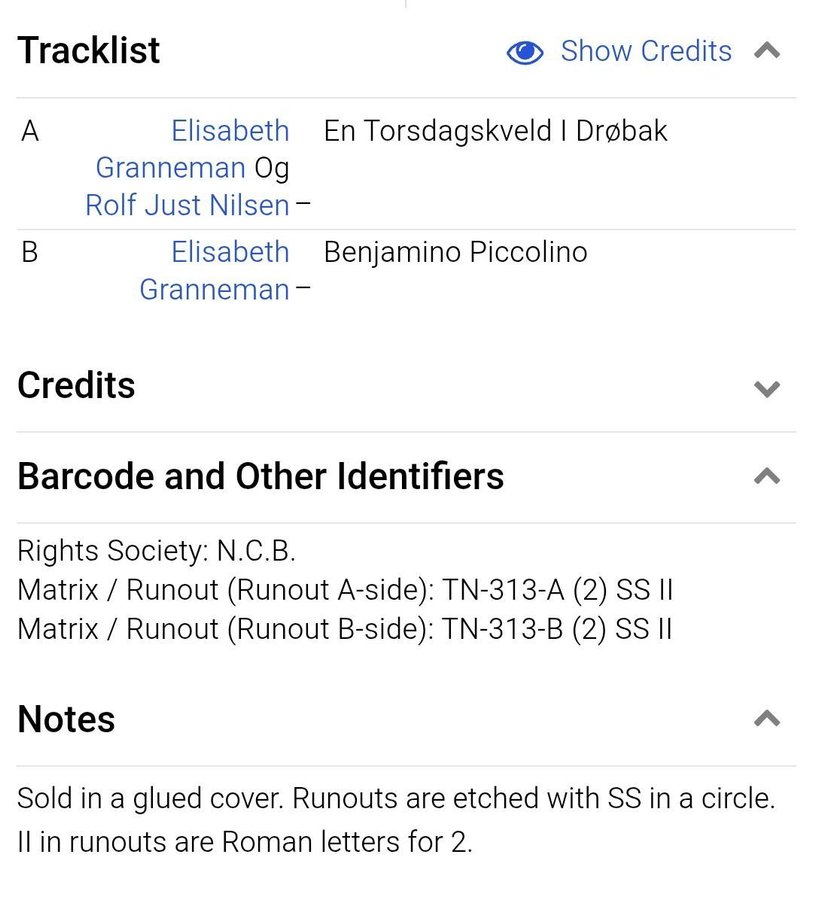813x900 pixels.
Task: Click the track position letter B
Action: point(30,252)
